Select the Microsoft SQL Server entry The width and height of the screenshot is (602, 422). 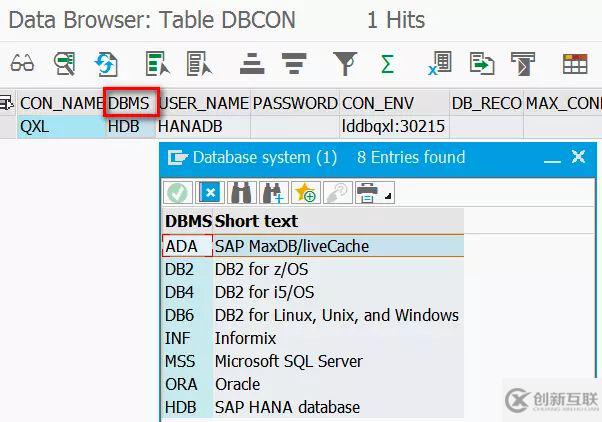coord(313,361)
